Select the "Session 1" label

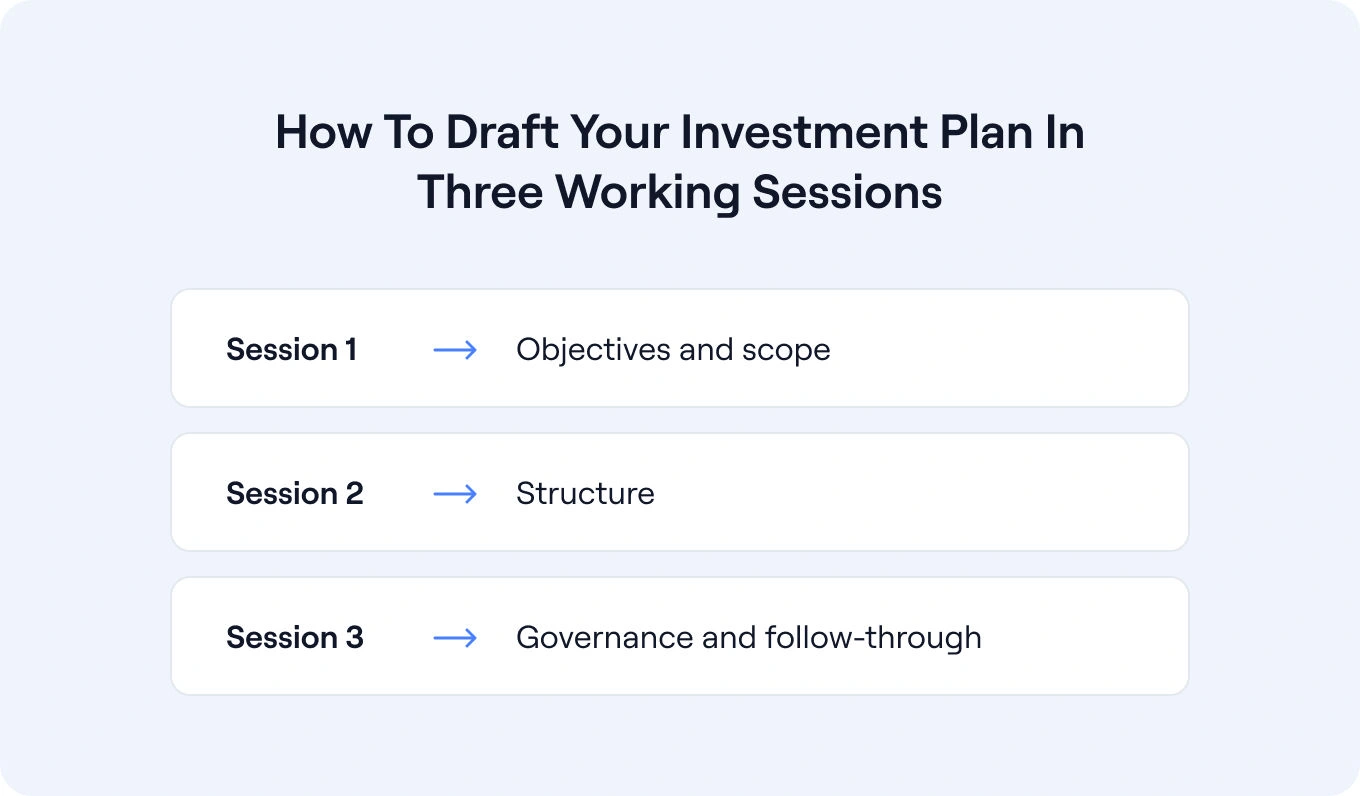(291, 350)
